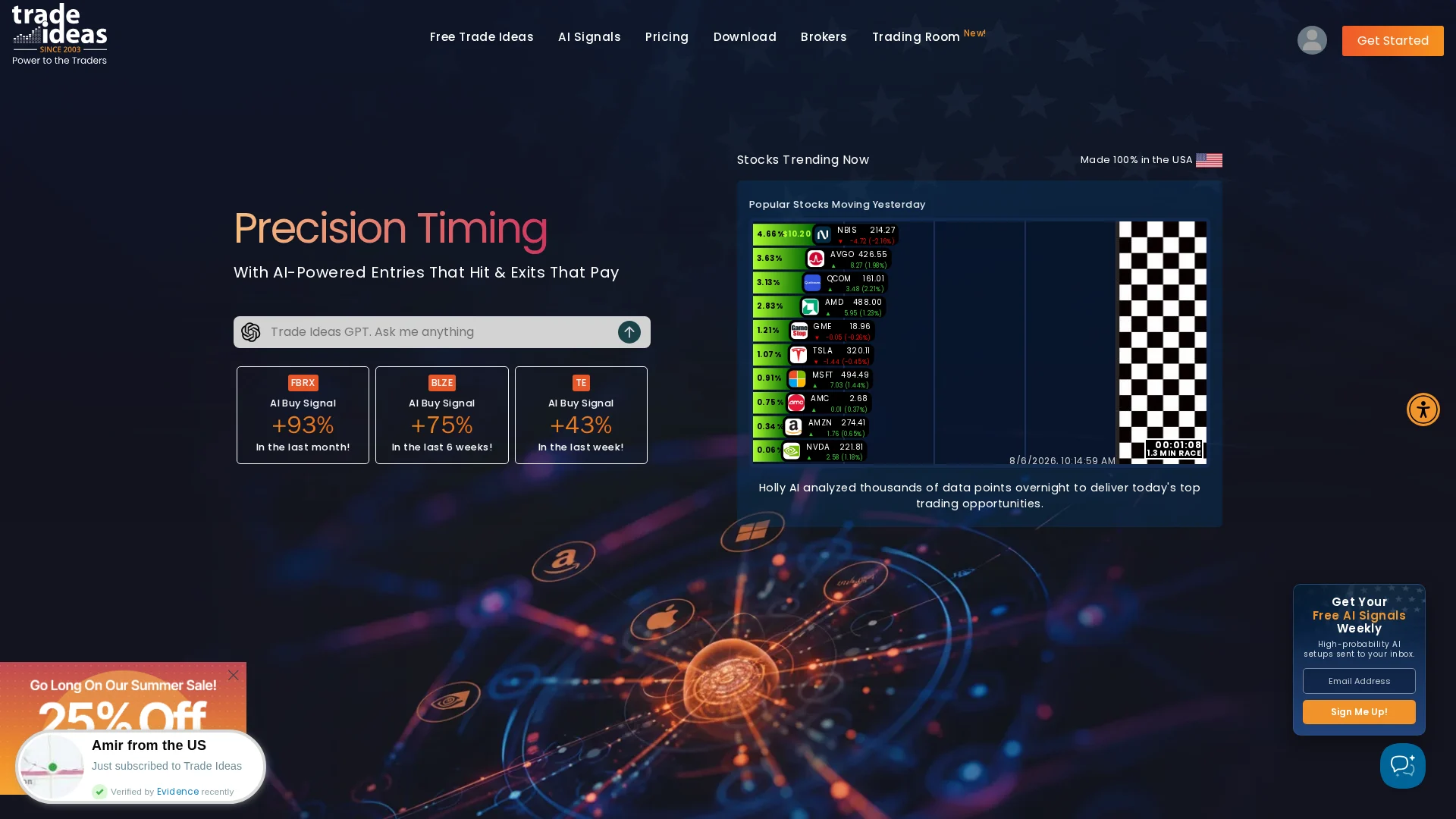Viewport: 1456px width, 819px height.
Task: Click the NBIS 4.66% green bar
Action: [782, 234]
